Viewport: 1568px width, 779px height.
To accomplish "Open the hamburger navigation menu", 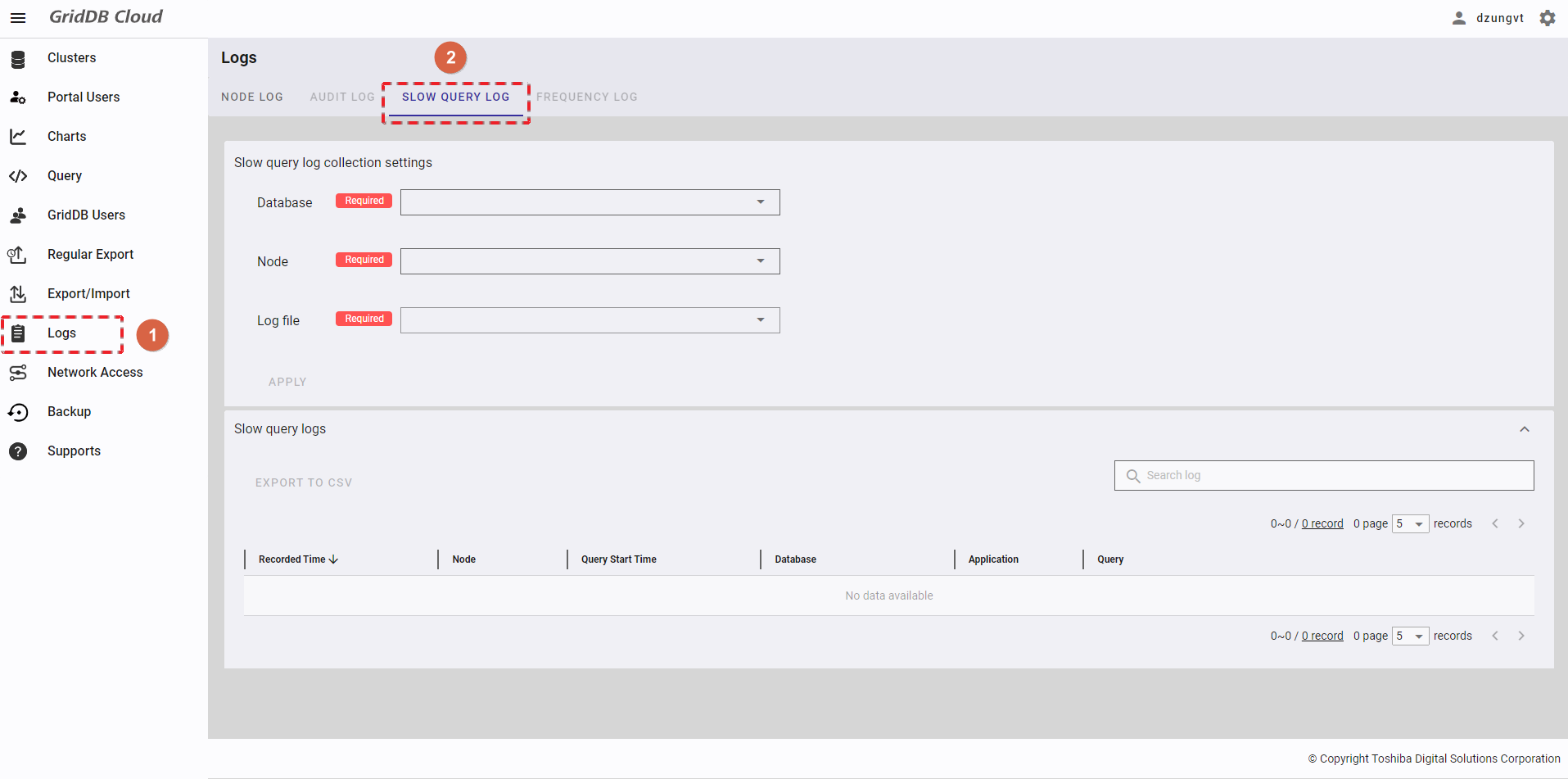I will click(x=18, y=17).
